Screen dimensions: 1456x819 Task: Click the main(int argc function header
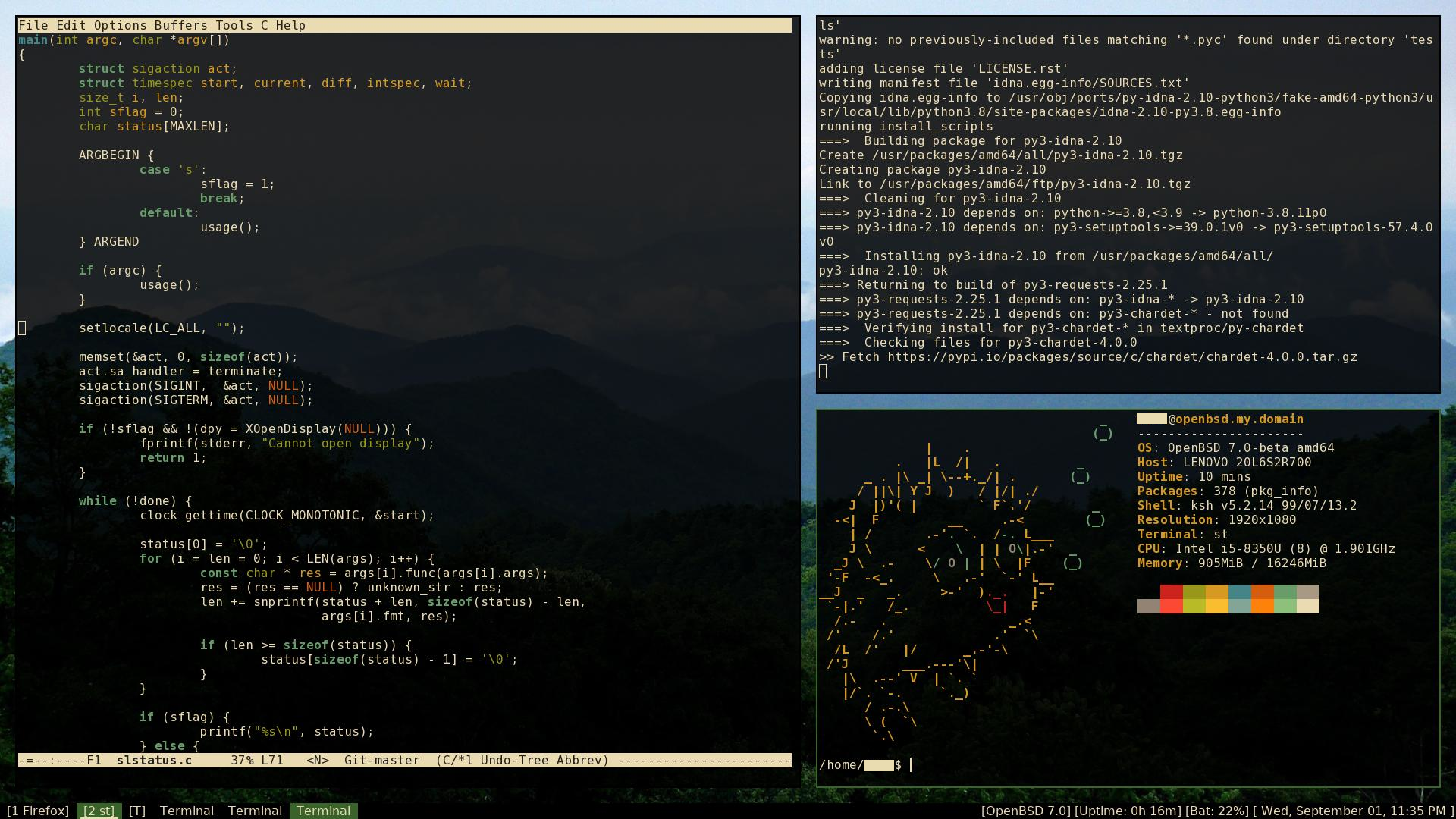pos(124,39)
